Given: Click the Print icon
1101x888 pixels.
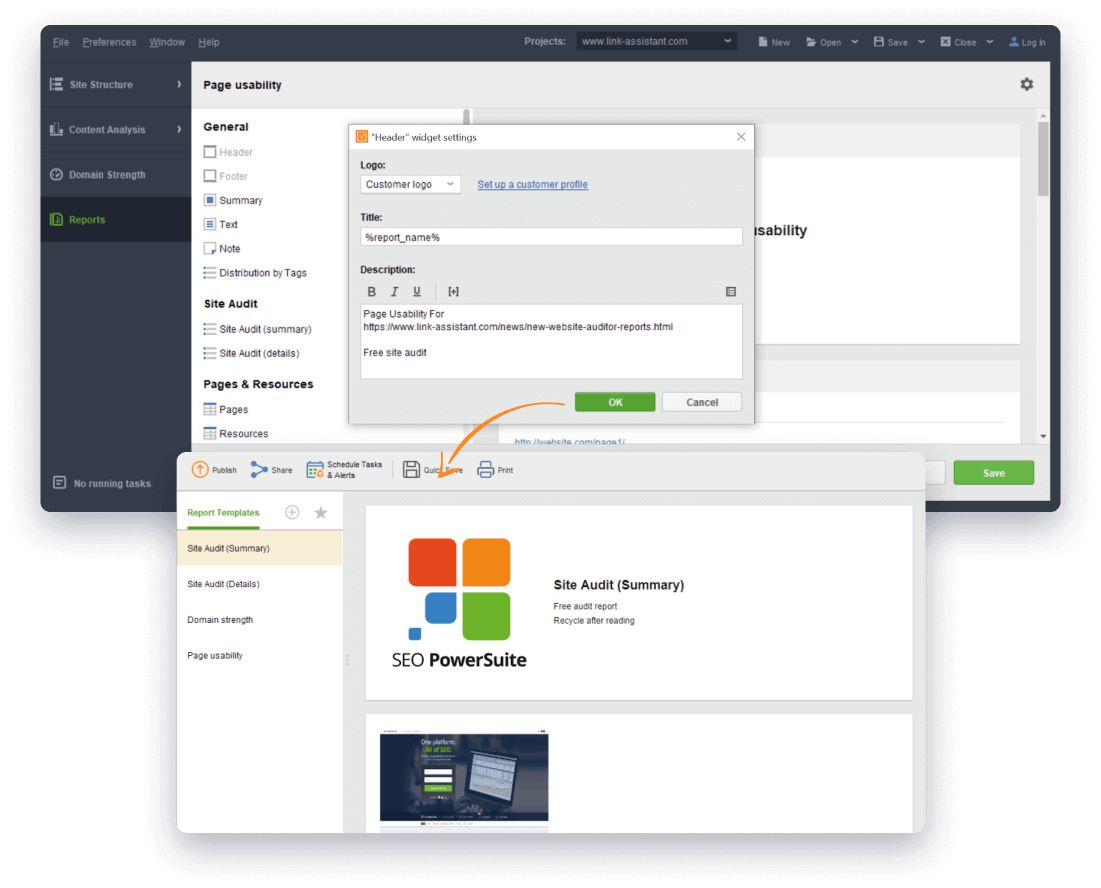Looking at the screenshot, I should point(485,470).
